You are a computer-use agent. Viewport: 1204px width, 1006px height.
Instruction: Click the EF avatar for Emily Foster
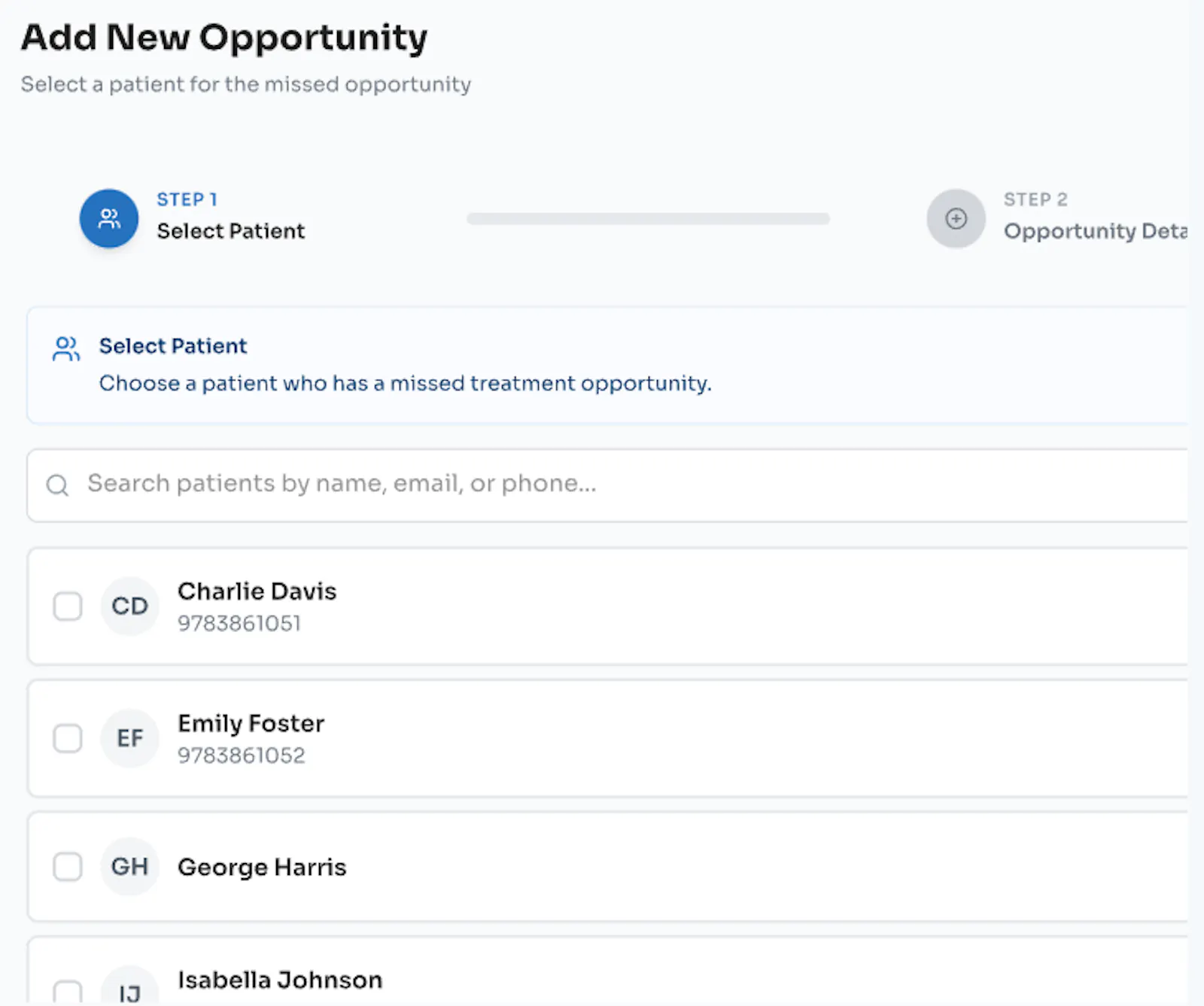click(129, 738)
